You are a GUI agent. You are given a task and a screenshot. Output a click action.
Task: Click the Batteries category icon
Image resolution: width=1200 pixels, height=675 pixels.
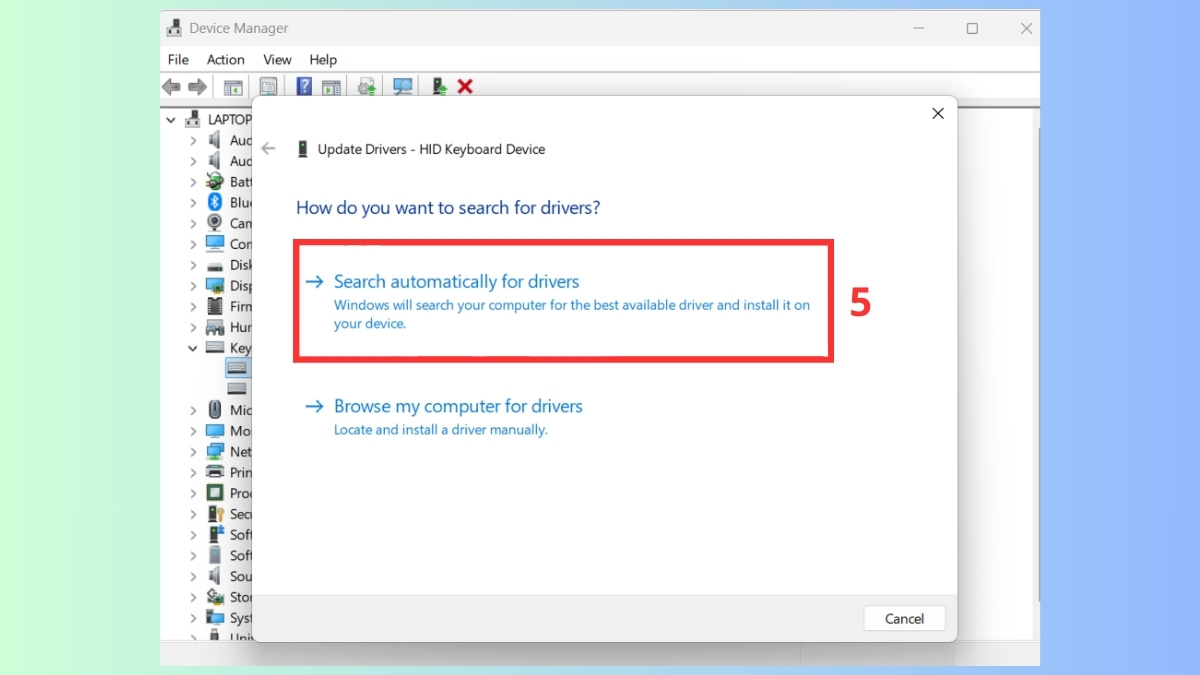(x=214, y=181)
